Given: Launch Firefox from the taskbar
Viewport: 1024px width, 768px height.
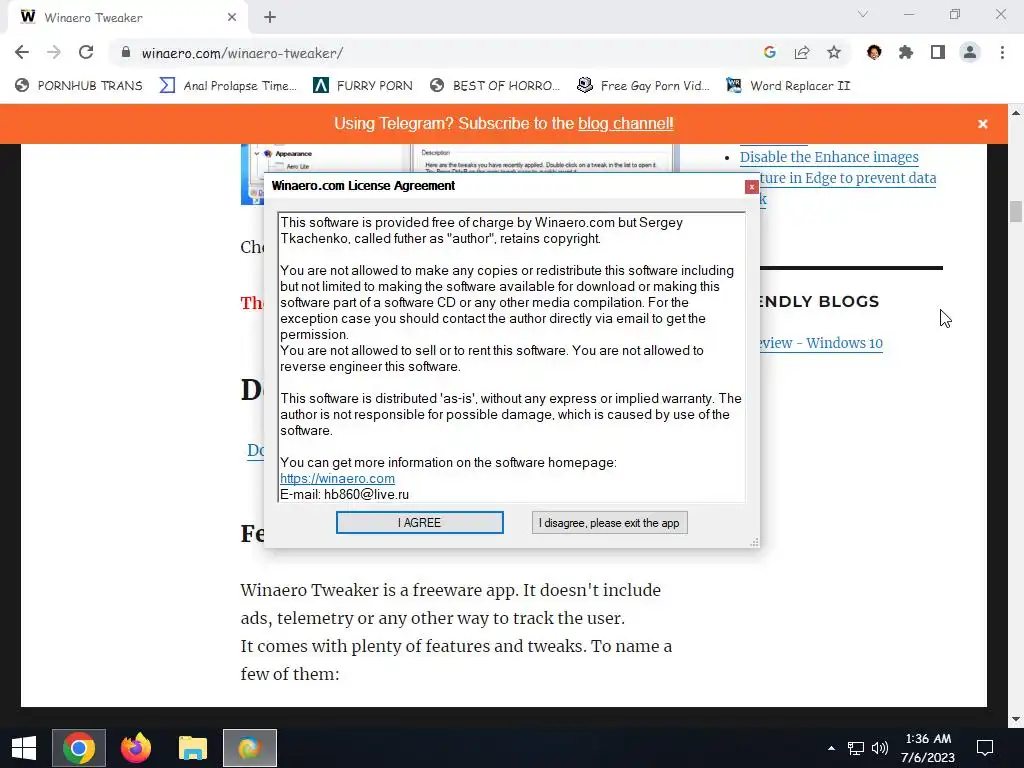Looking at the screenshot, I should click(136, 748).
